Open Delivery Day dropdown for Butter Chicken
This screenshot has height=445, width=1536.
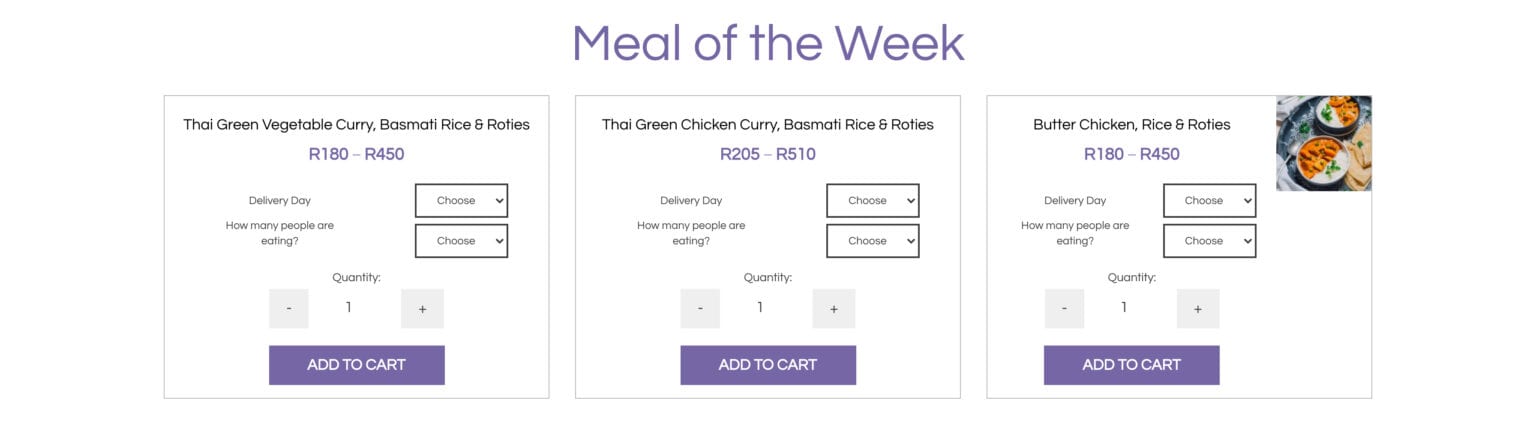(1209, 200)
